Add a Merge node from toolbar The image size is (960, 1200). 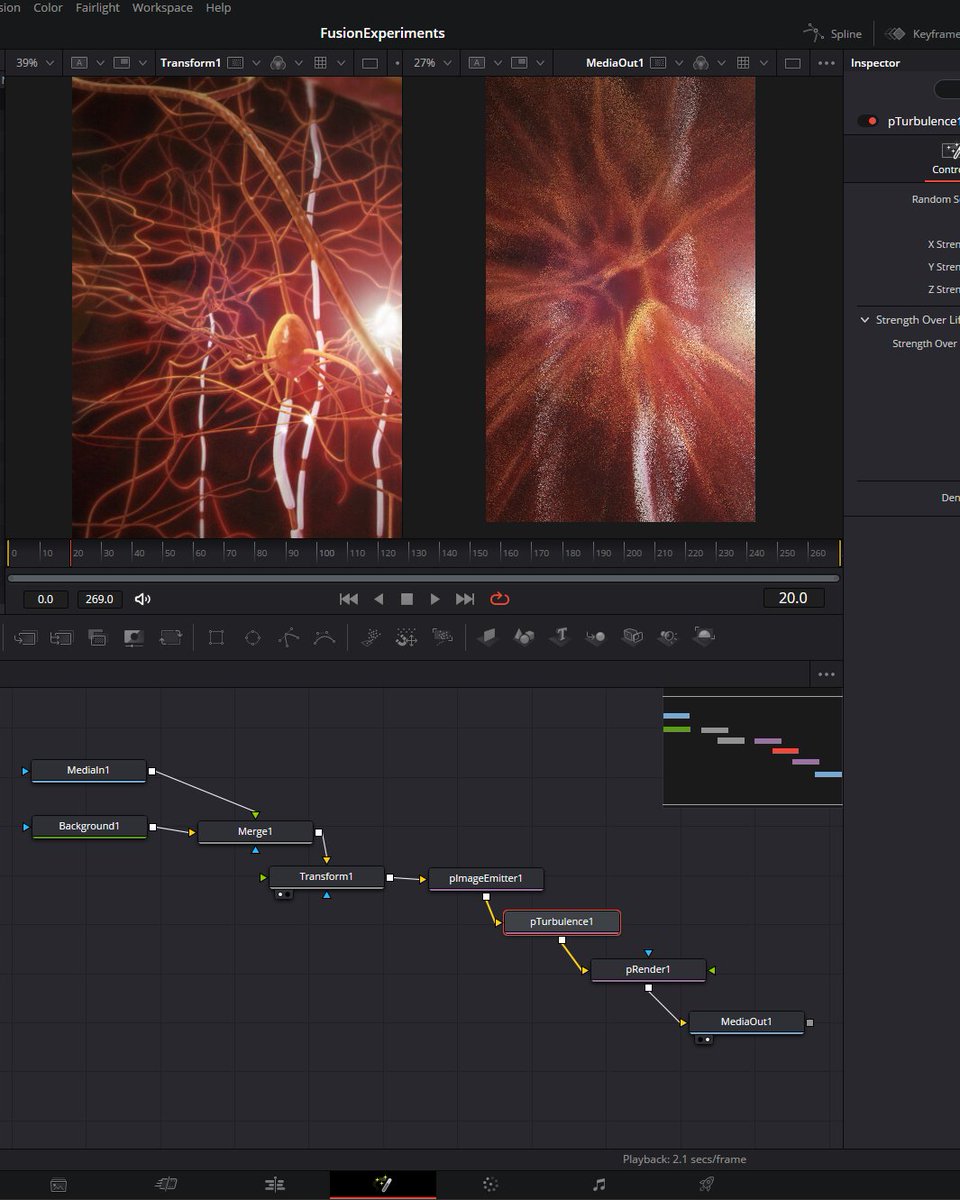(25, 637)
